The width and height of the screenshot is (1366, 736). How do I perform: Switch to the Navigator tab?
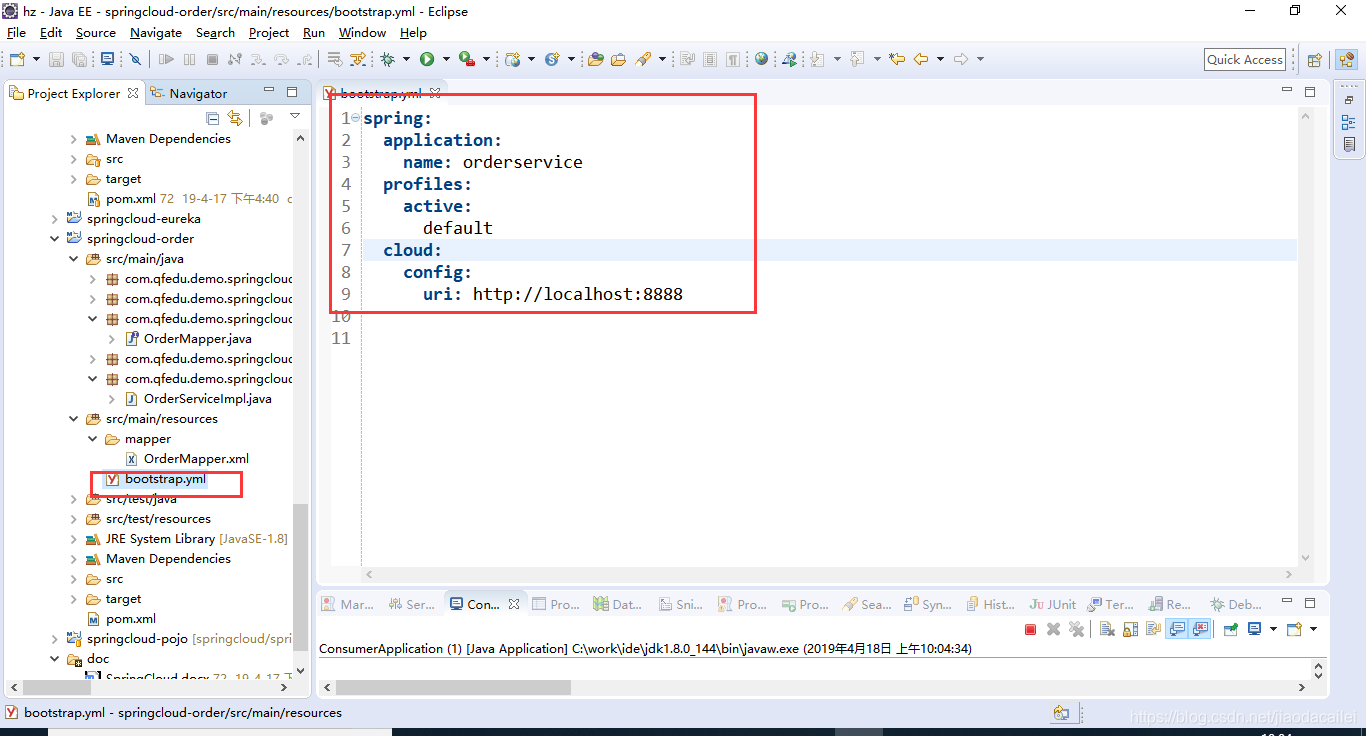coord(189,93)
